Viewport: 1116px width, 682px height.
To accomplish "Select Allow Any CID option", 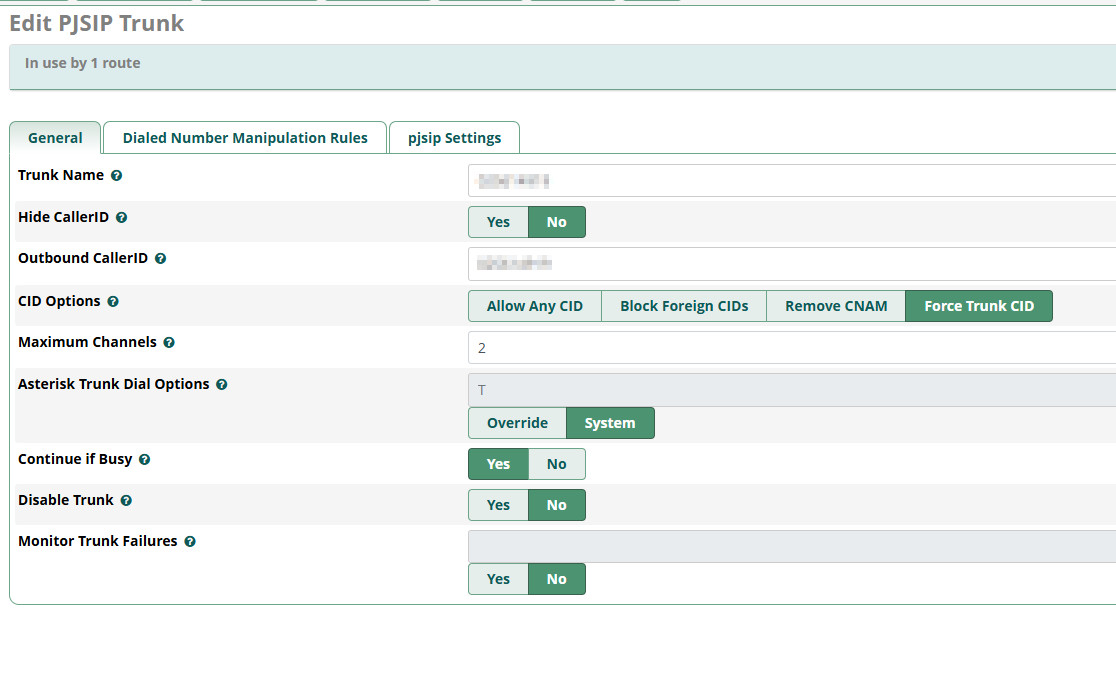I will (534, 306).
